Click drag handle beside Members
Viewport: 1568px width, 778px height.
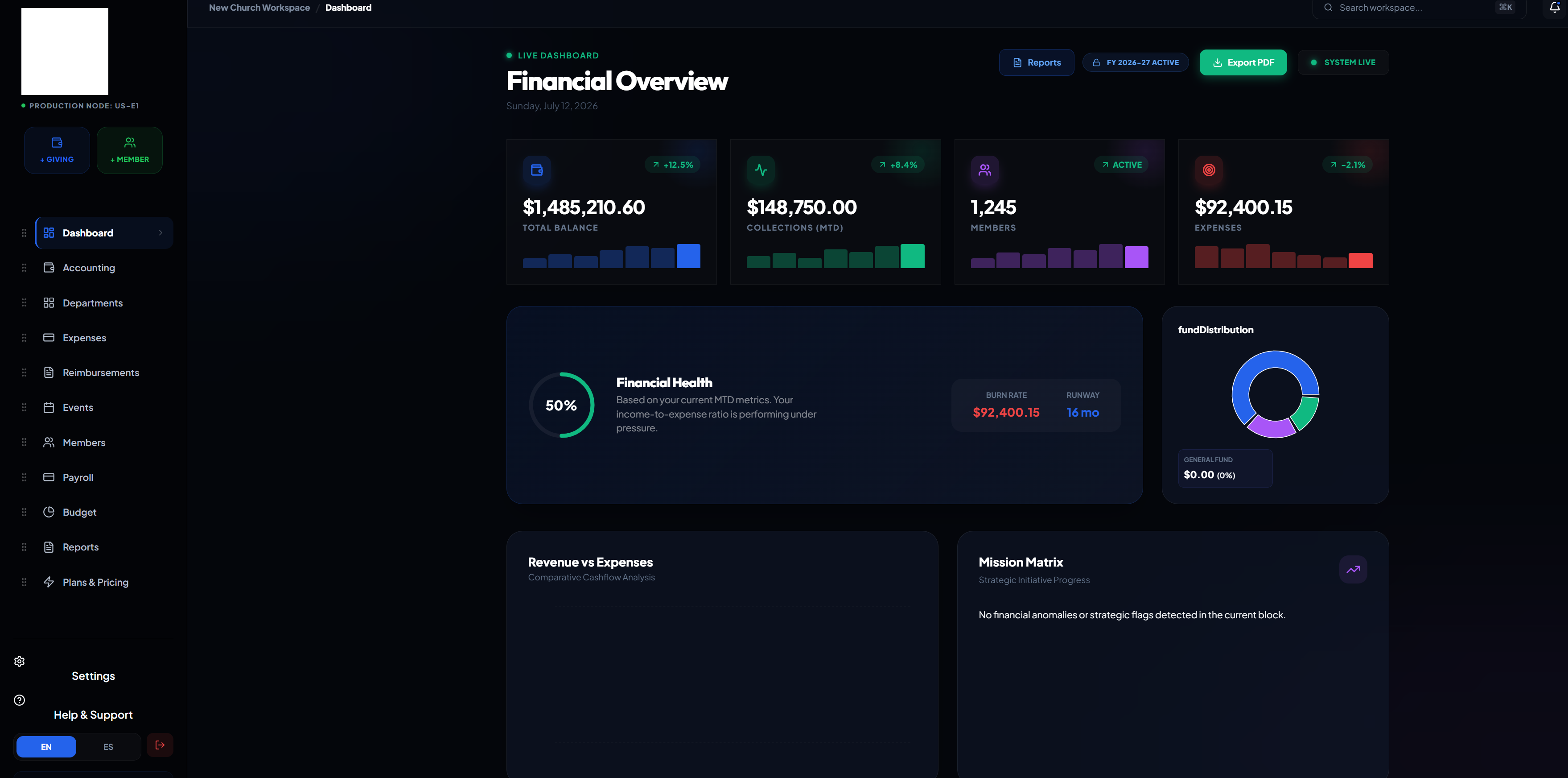click(24, 442)
